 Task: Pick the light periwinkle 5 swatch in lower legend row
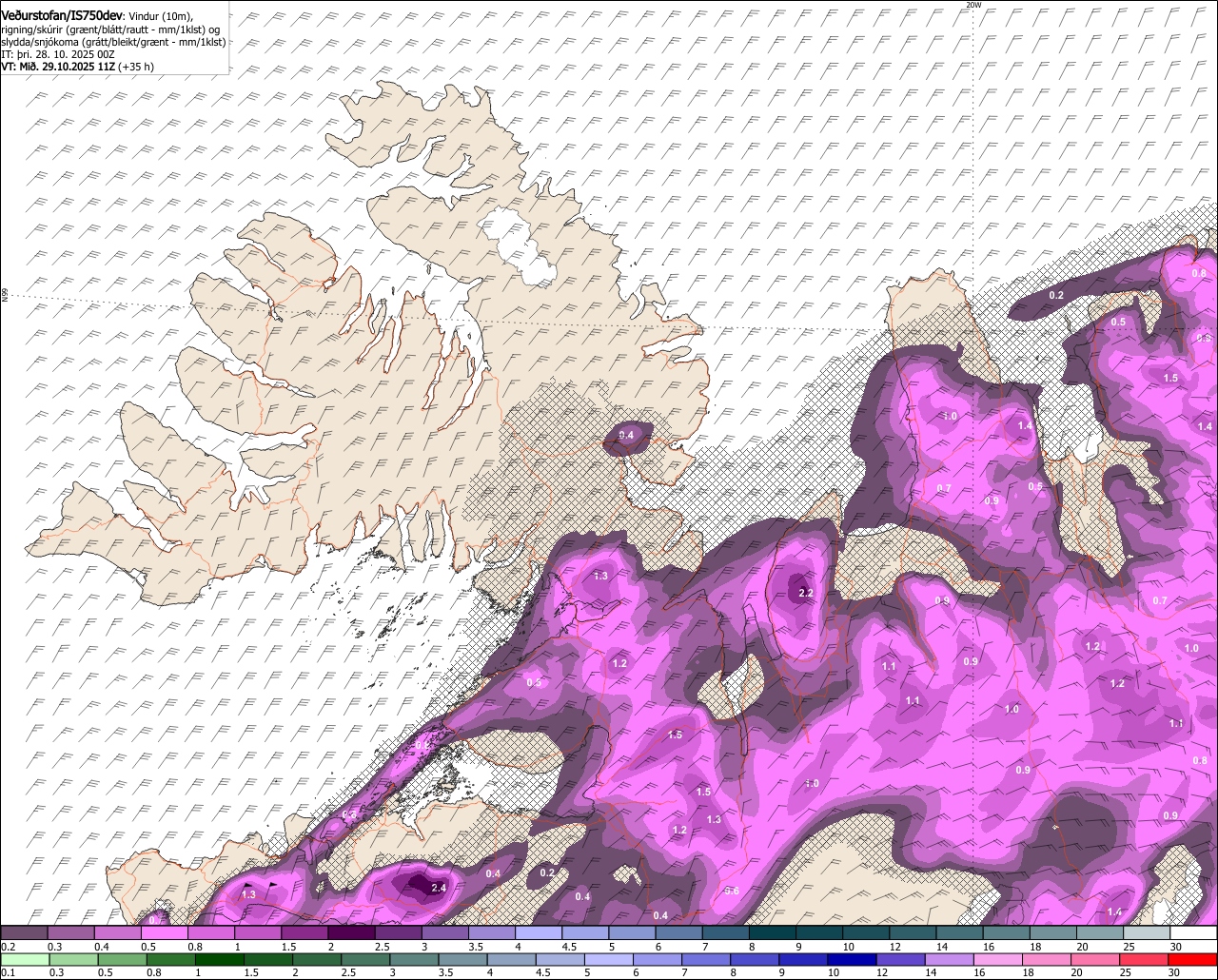pyautogui.click(x=608, y=960)
